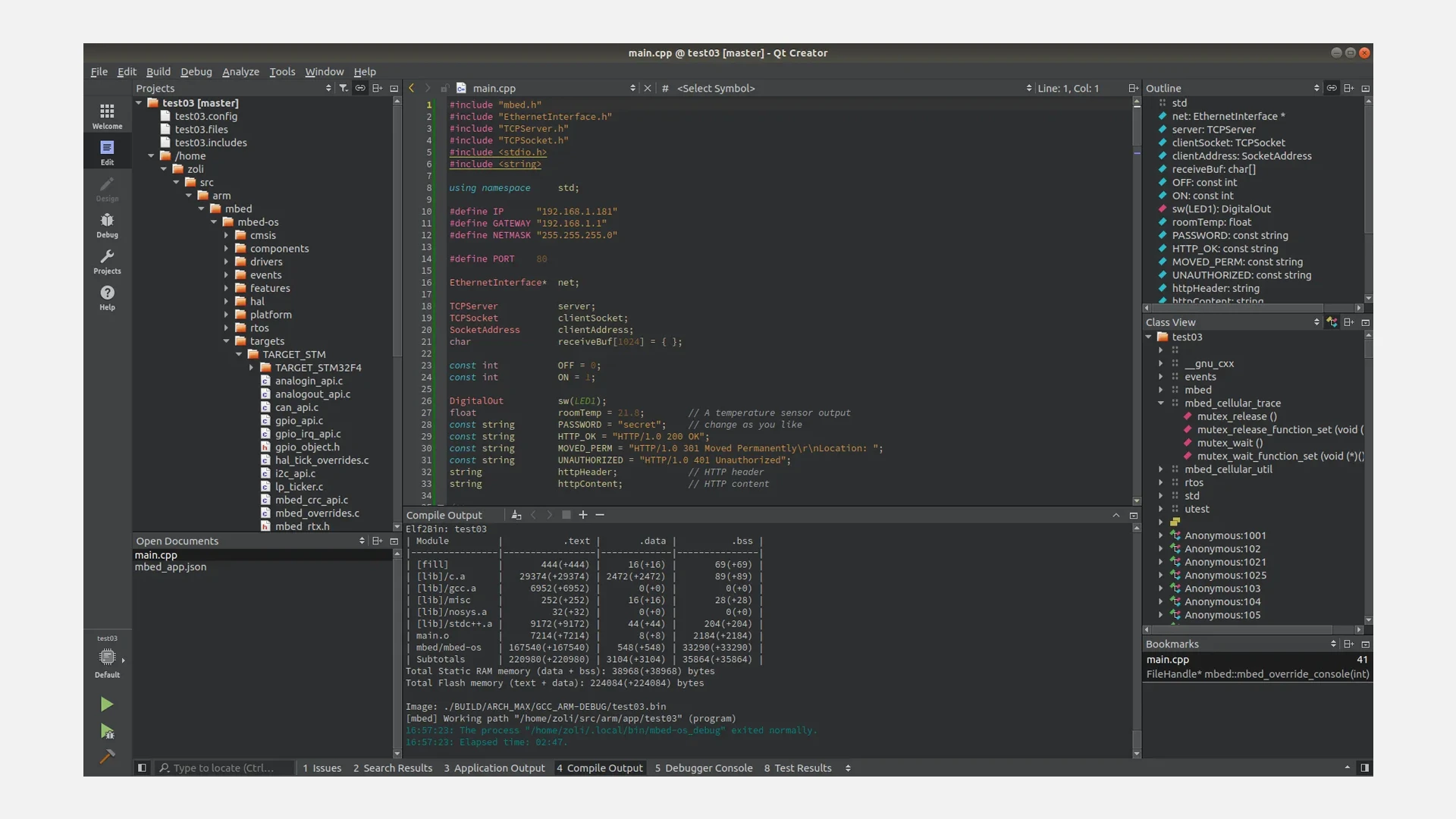Open the Welcome mode

tap(107, 115)
